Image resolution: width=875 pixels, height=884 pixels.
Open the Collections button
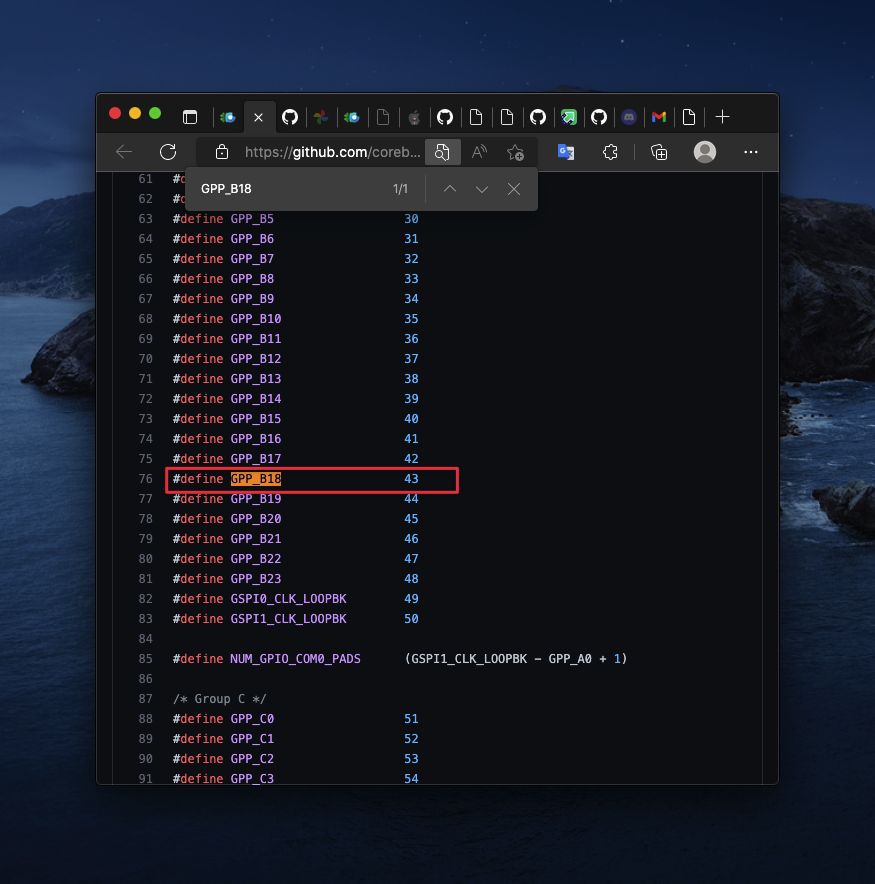[x=659, y=152]
